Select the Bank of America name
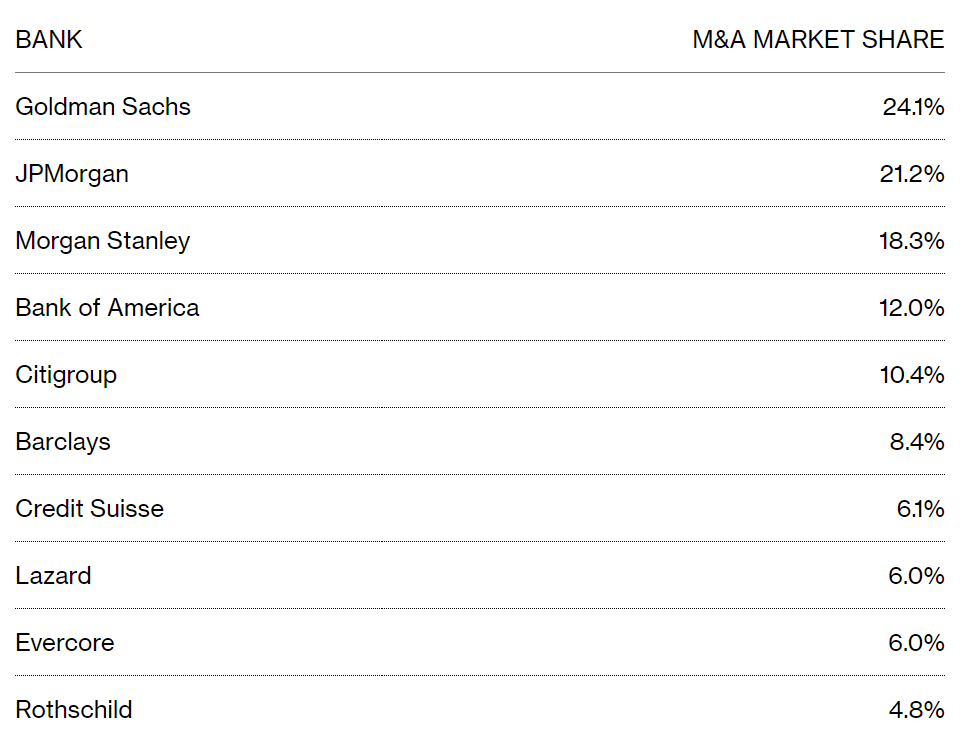 pos(107,308)
